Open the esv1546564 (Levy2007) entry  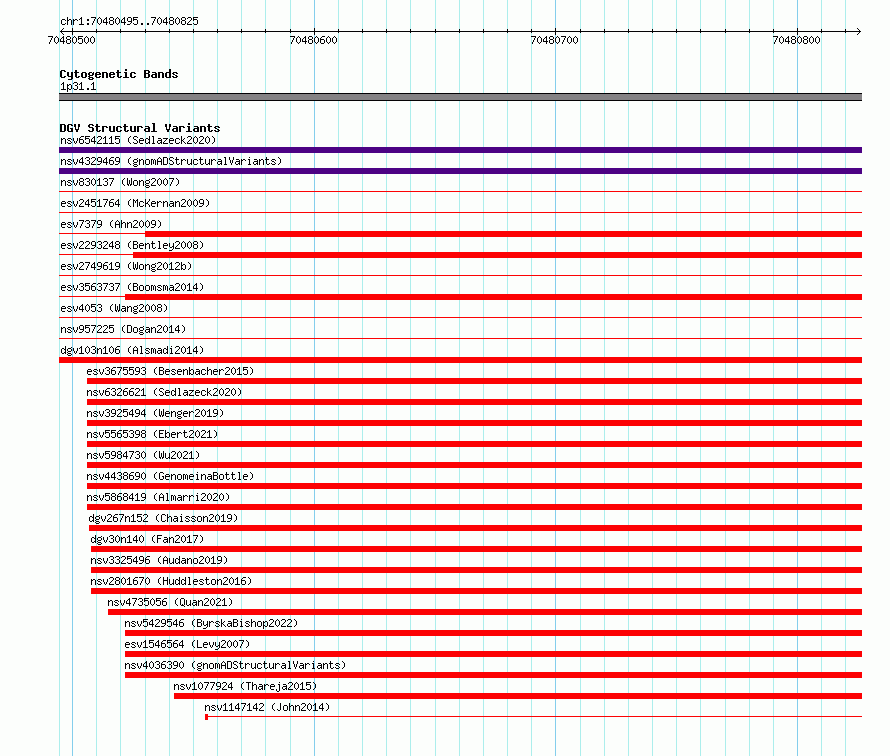tap(187, 644)
